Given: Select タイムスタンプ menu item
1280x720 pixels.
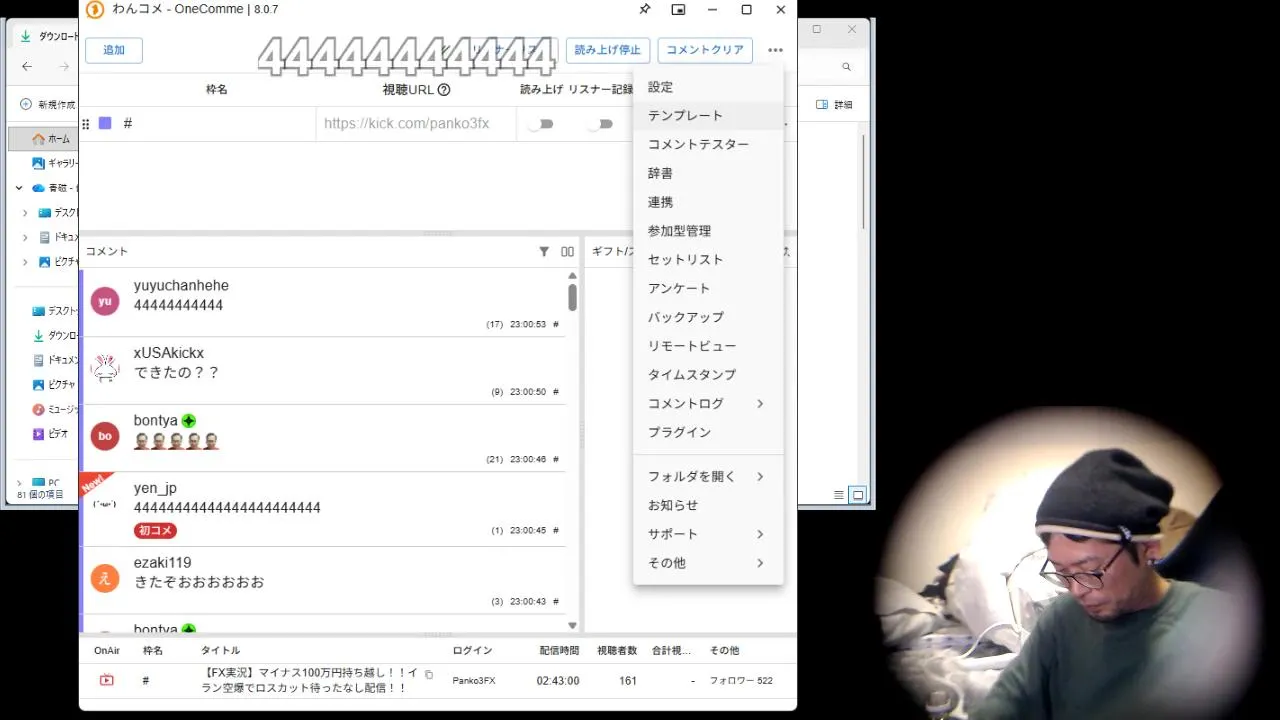Looking at the screenshot, I should pyautogui.click(x=708, y=374).
